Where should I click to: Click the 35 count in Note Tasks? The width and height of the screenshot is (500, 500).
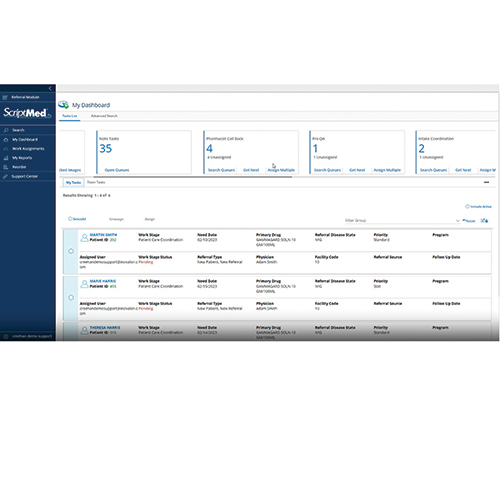tap(106, 148)
